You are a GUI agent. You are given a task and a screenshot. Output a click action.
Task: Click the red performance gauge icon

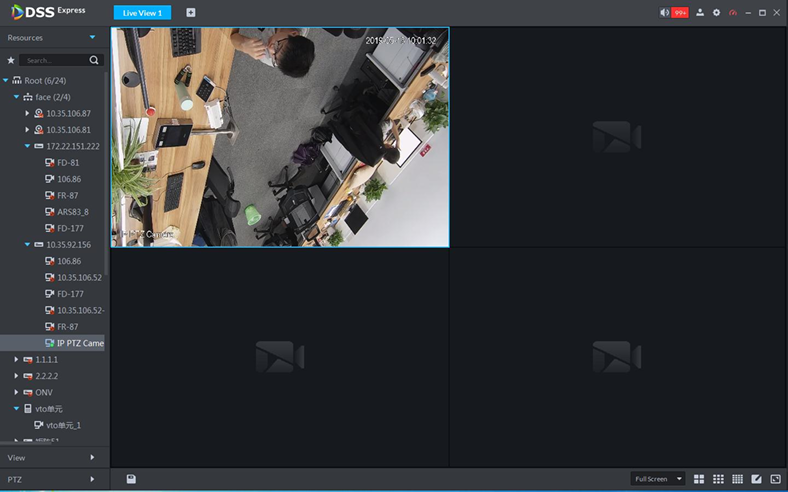732,13
